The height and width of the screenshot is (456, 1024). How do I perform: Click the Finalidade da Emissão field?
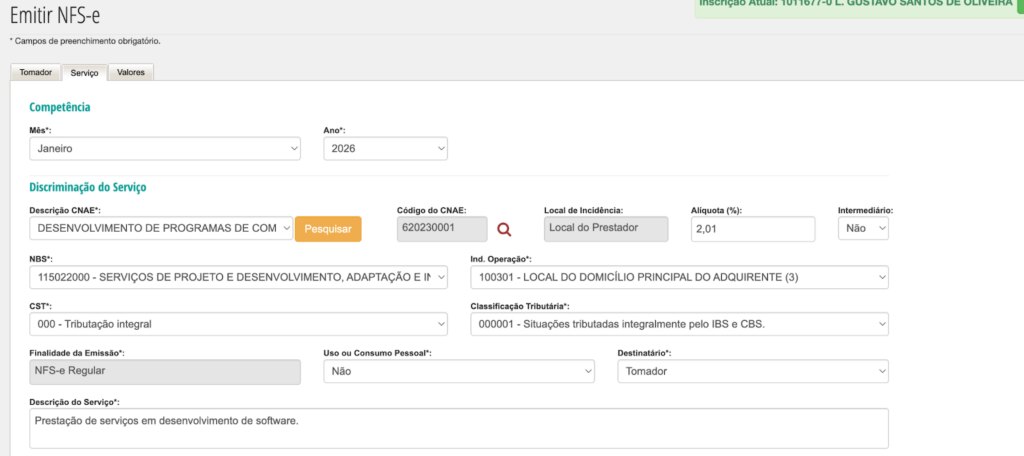(165, 371)
